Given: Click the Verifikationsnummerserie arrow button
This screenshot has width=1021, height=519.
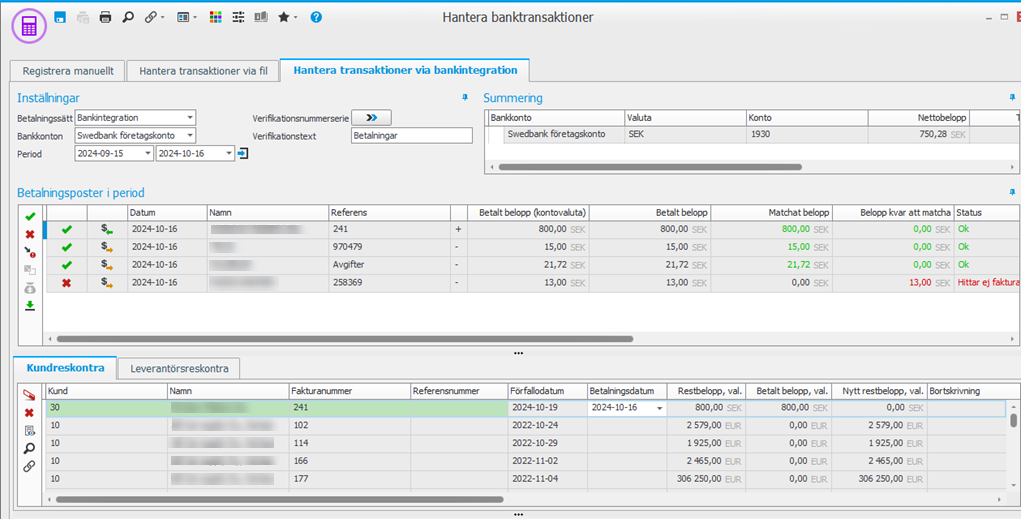Looking at the screenshot, I should [x=371, y=118].
